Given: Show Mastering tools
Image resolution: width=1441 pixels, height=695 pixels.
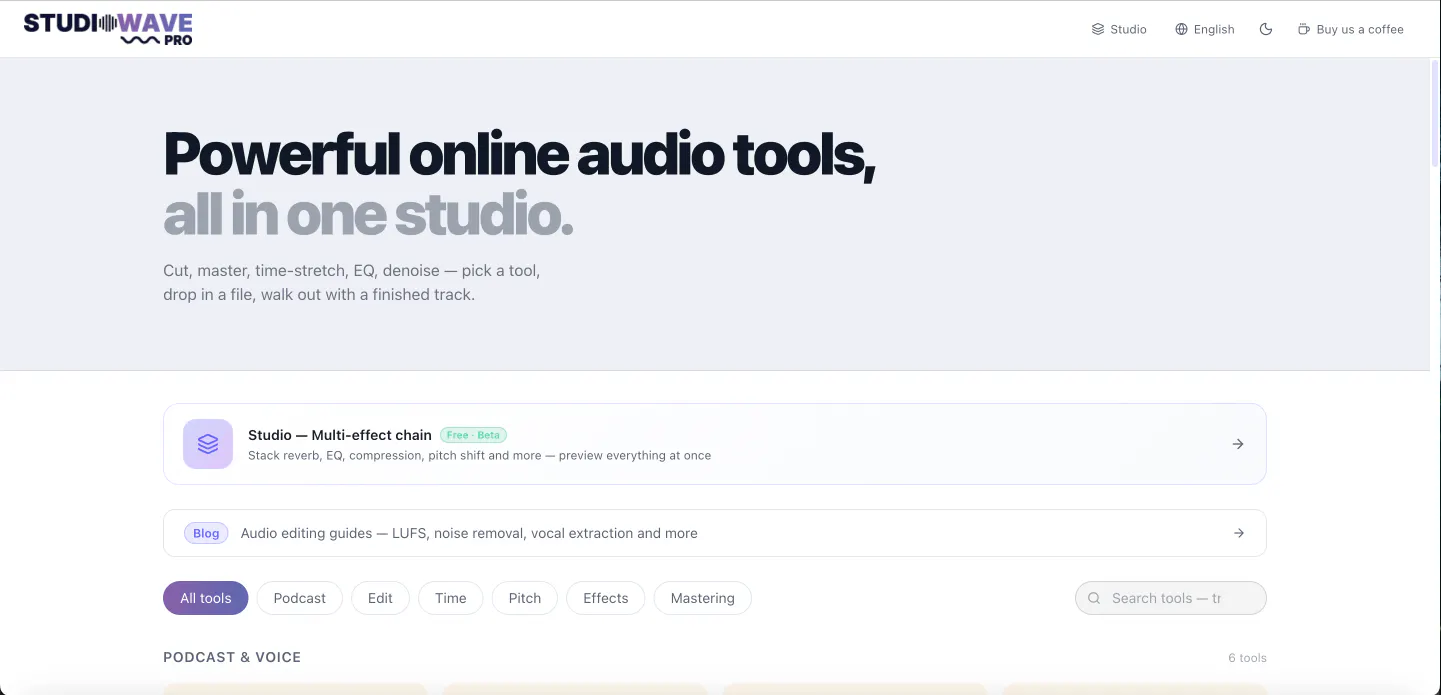Looking at the screenshot, I should coord(703,598).
